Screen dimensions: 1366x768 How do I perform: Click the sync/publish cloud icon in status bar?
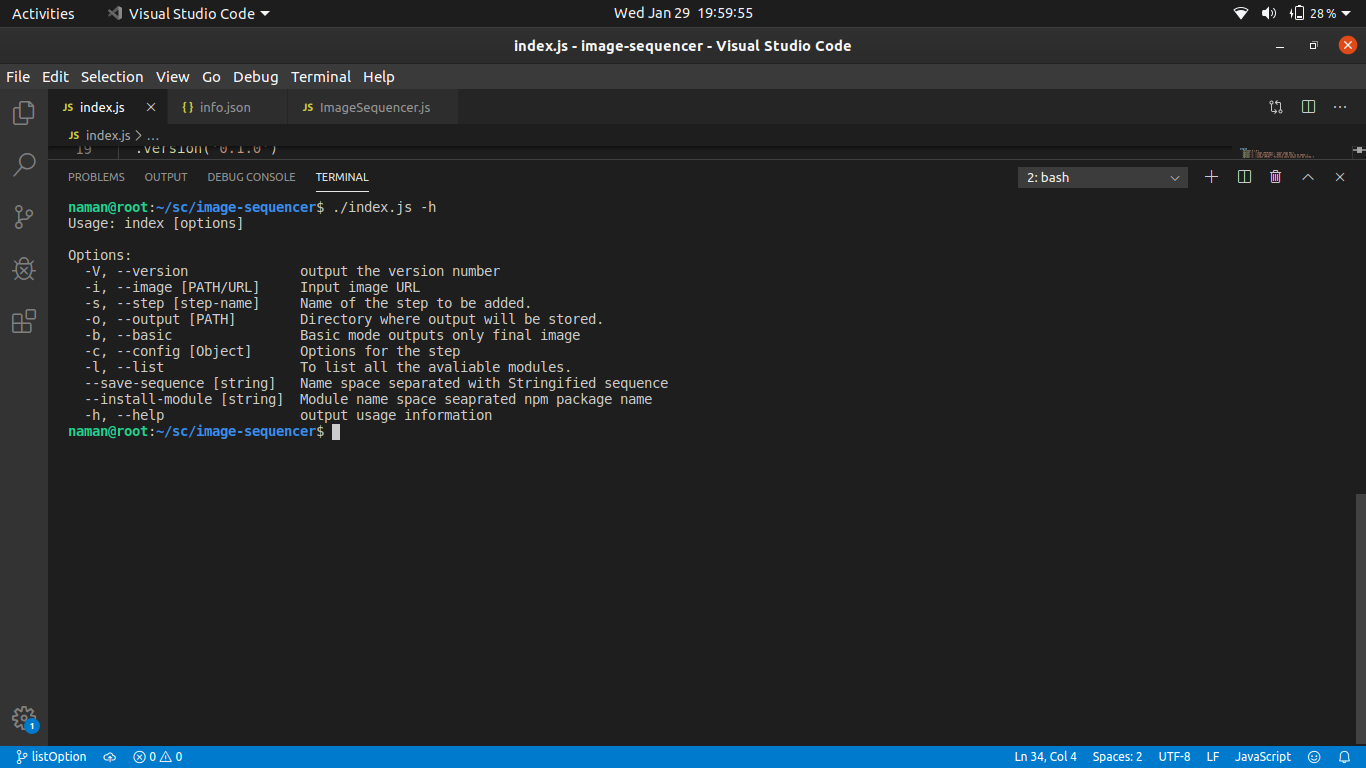[x=109, y=757]
